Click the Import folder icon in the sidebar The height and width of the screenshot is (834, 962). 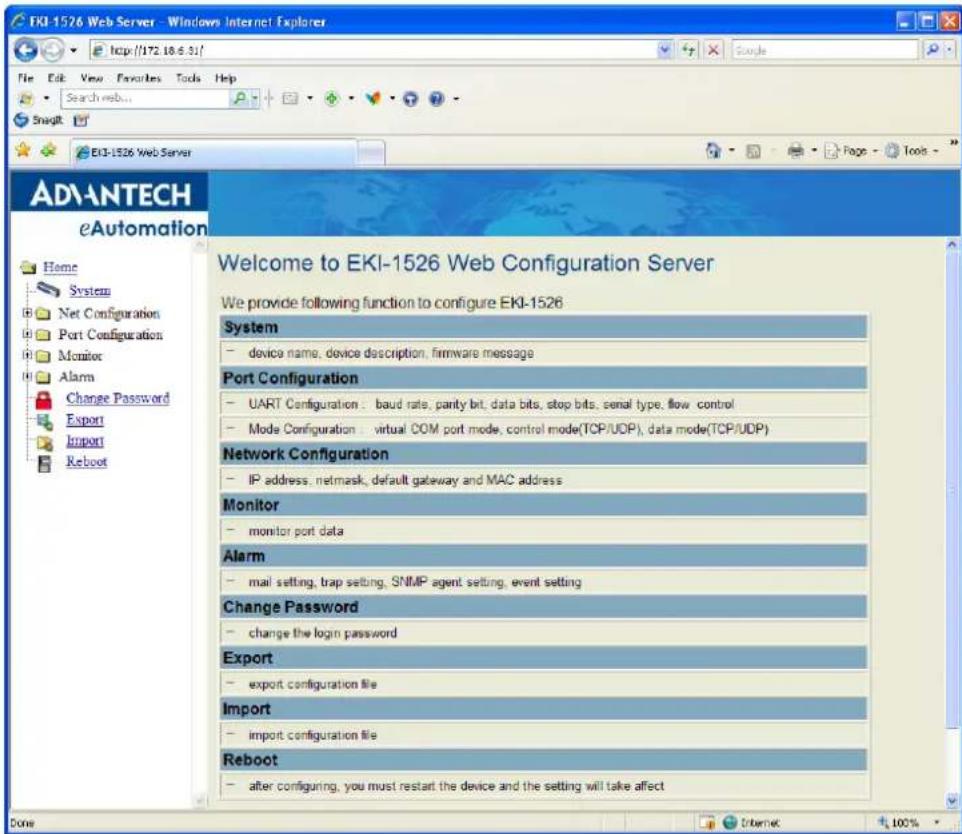pos(44,442)
